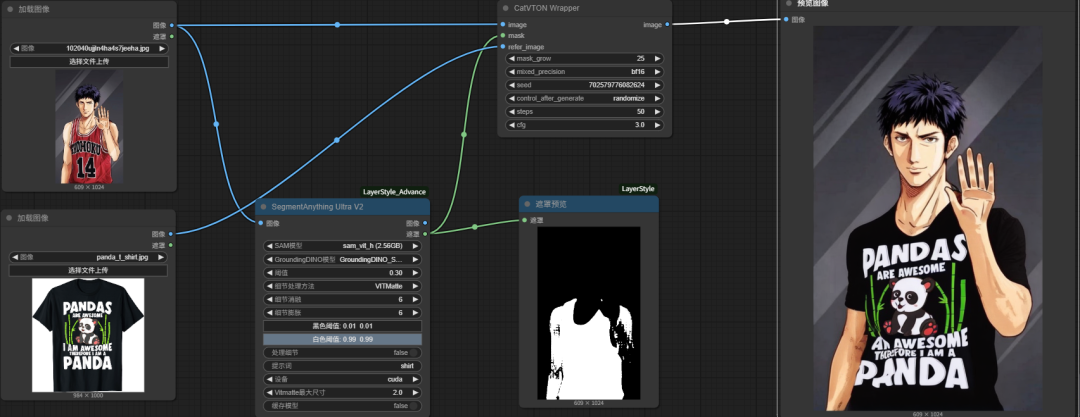Click the panda t-shirt thumbnail in 加载图像
The image size is (1080, 417).
point(87,336)
